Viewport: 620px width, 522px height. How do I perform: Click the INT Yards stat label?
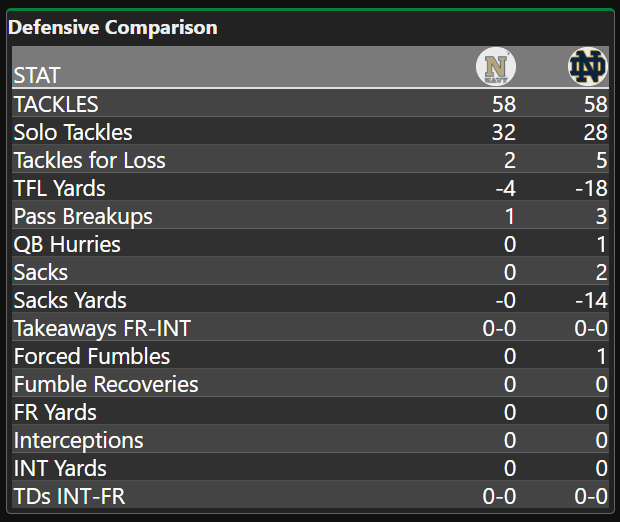[x=60, y=468]
